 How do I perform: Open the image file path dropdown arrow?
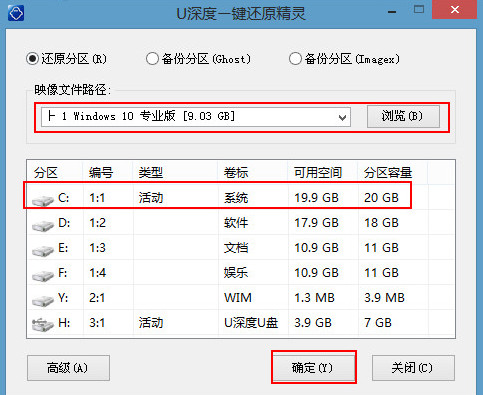tap(342, 117)
